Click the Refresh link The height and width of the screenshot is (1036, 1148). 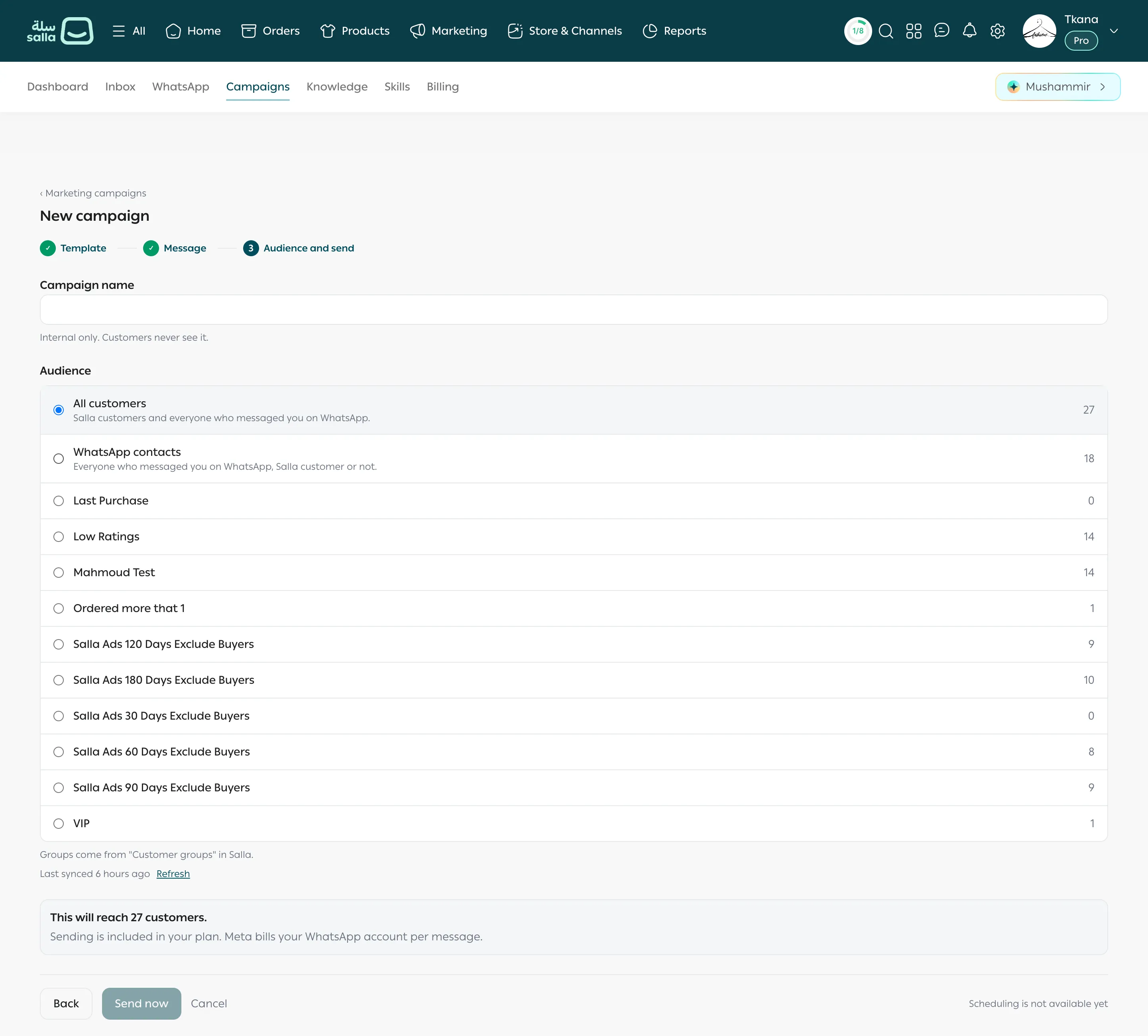[x=173, y=873]
